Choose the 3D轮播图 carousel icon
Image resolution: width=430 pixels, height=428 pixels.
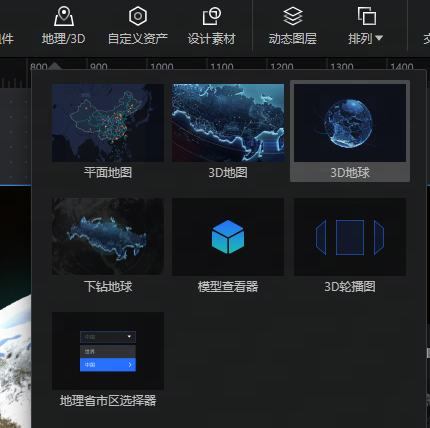point(350,237)
